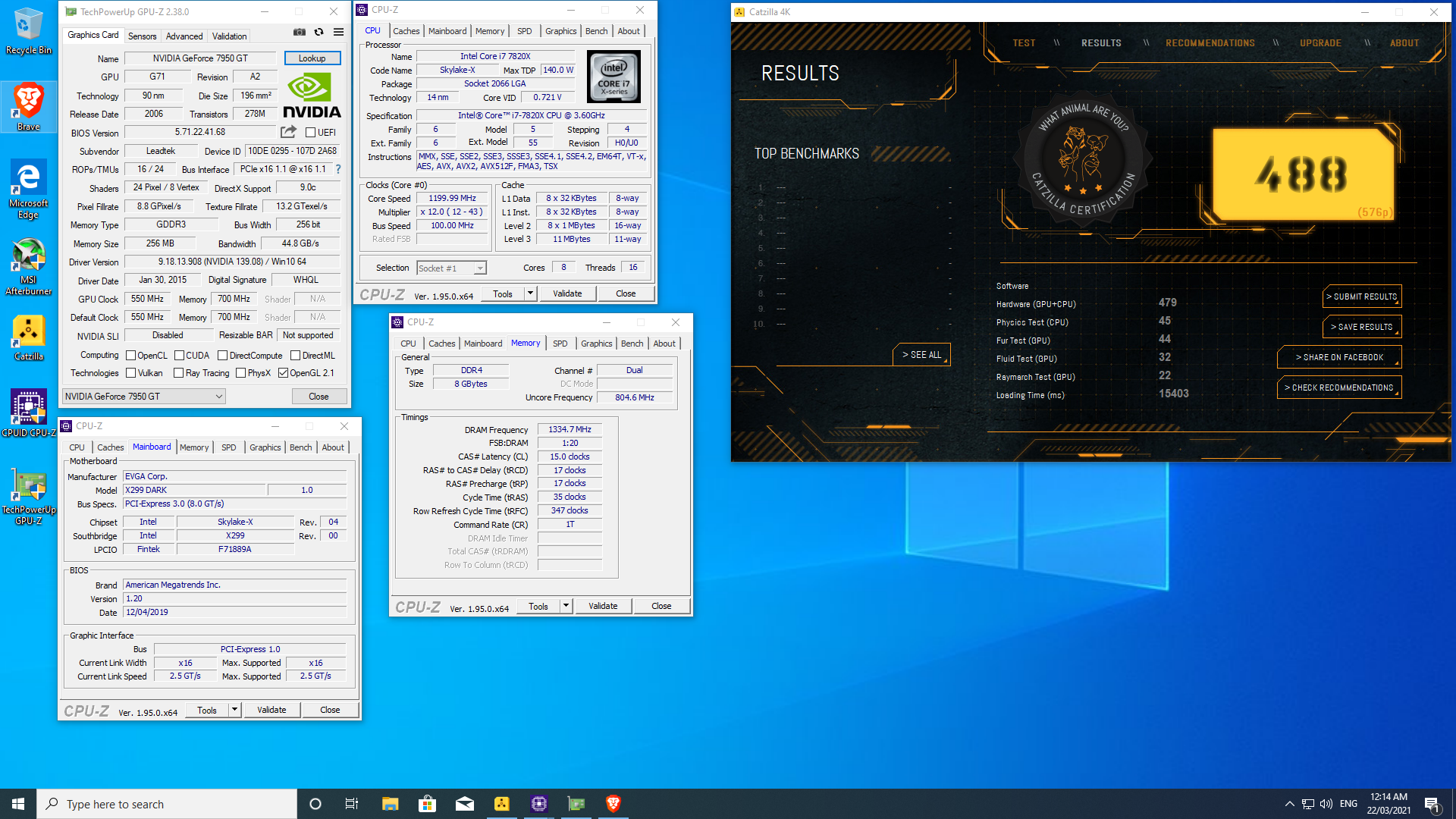Viewport: 1456px width, 819px height.
Task: Open Caches tab in top CPU-Z window
Action: (x=406, y=31)
